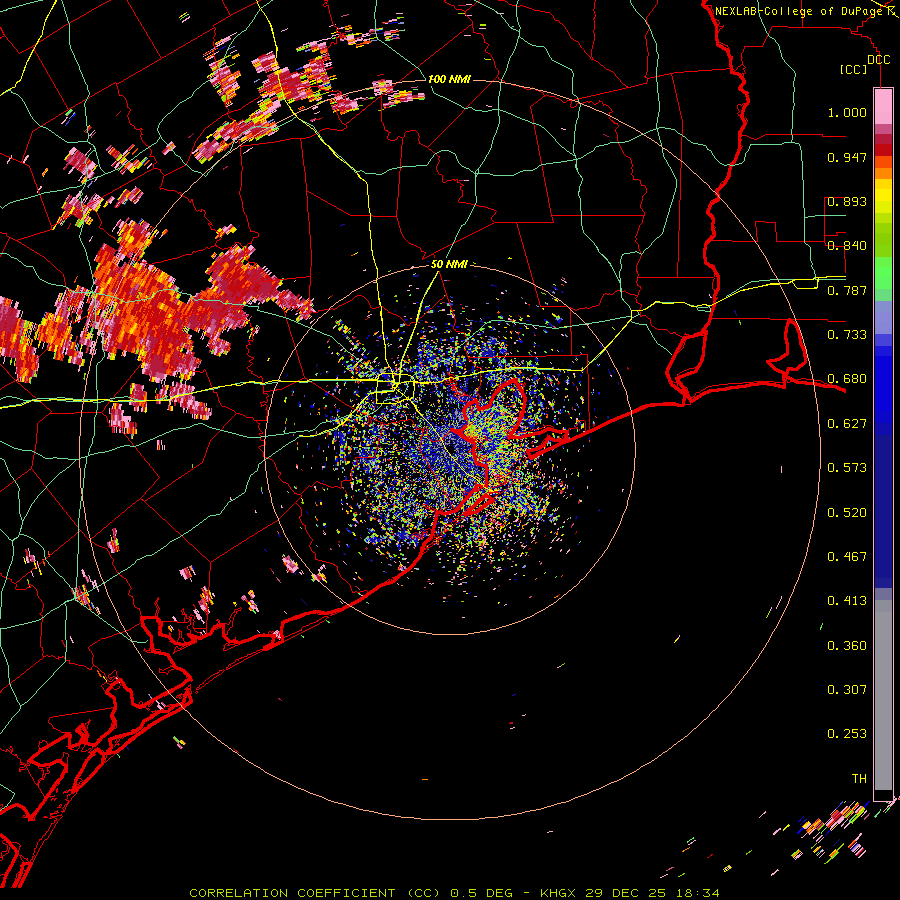Click the 0.627 scale value

pyautogui.click(x=847, y=424)
